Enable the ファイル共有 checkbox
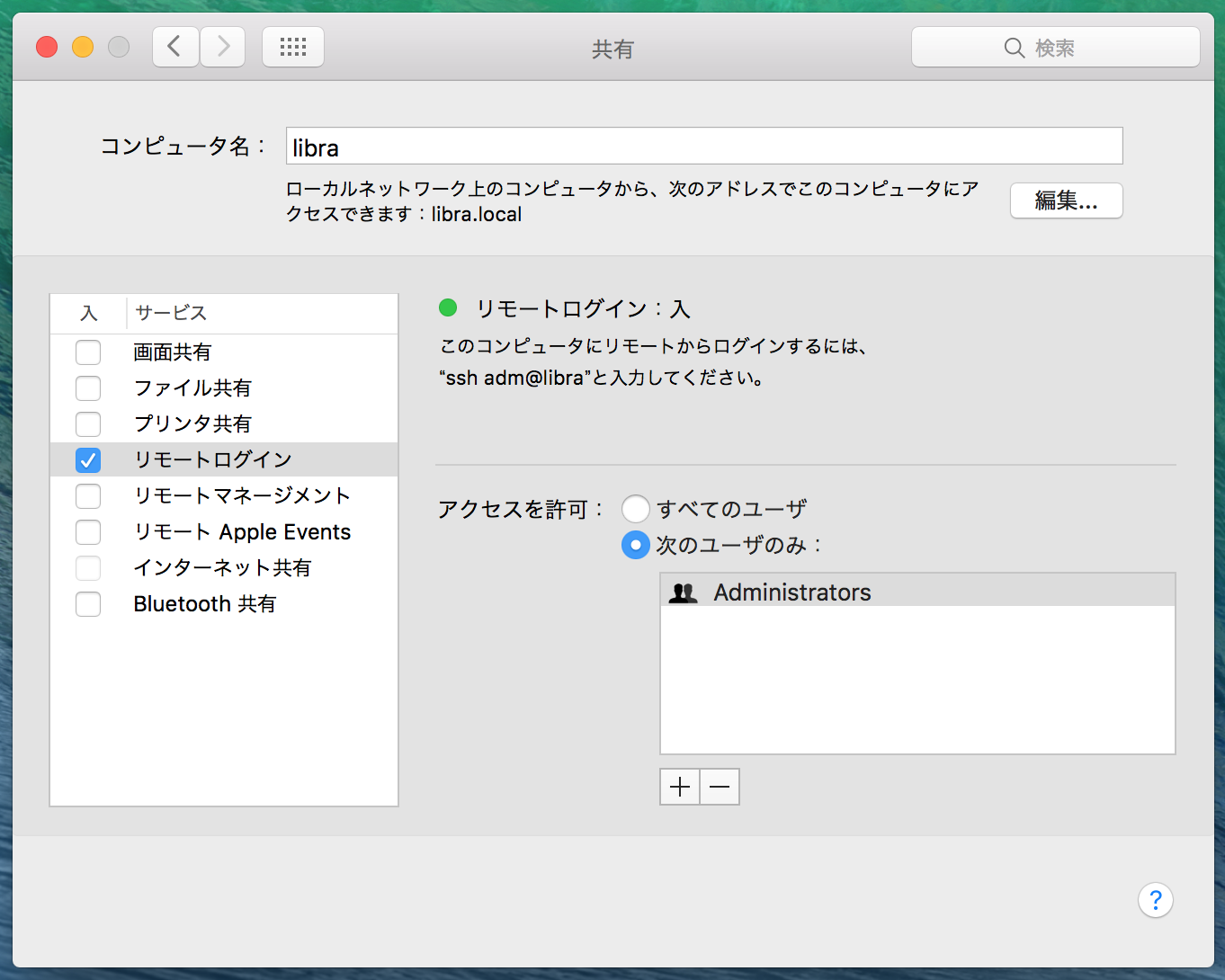The width and height of the screenshot is (1225, 980). coord(88,388)
